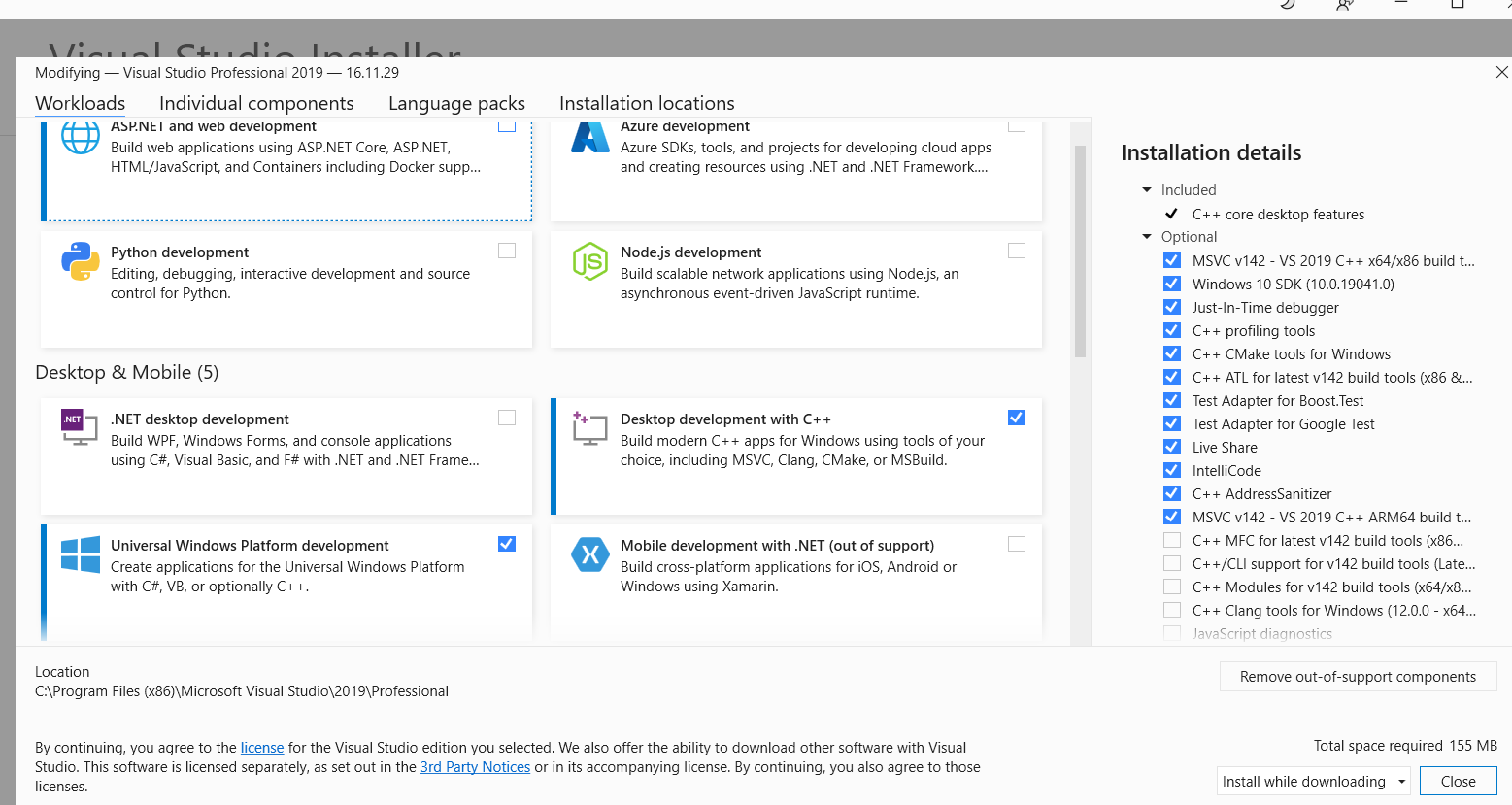Viewport: 1512px width, 805px height.
Task: Click the Universal Windows Platform logo icon
Action: pyautogui.click(x=81, y=554)
